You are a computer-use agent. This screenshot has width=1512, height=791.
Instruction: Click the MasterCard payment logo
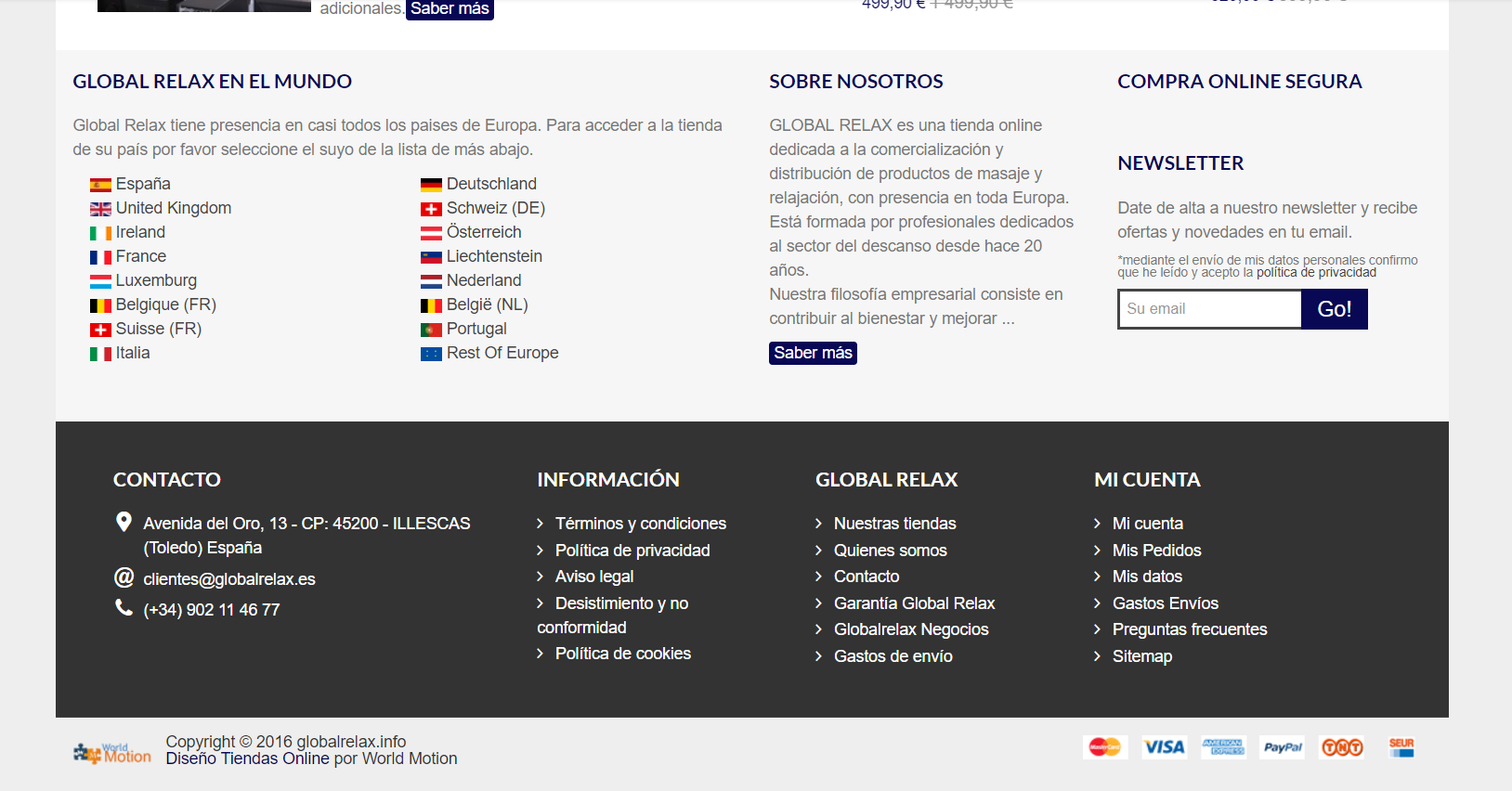[1105, 747]
